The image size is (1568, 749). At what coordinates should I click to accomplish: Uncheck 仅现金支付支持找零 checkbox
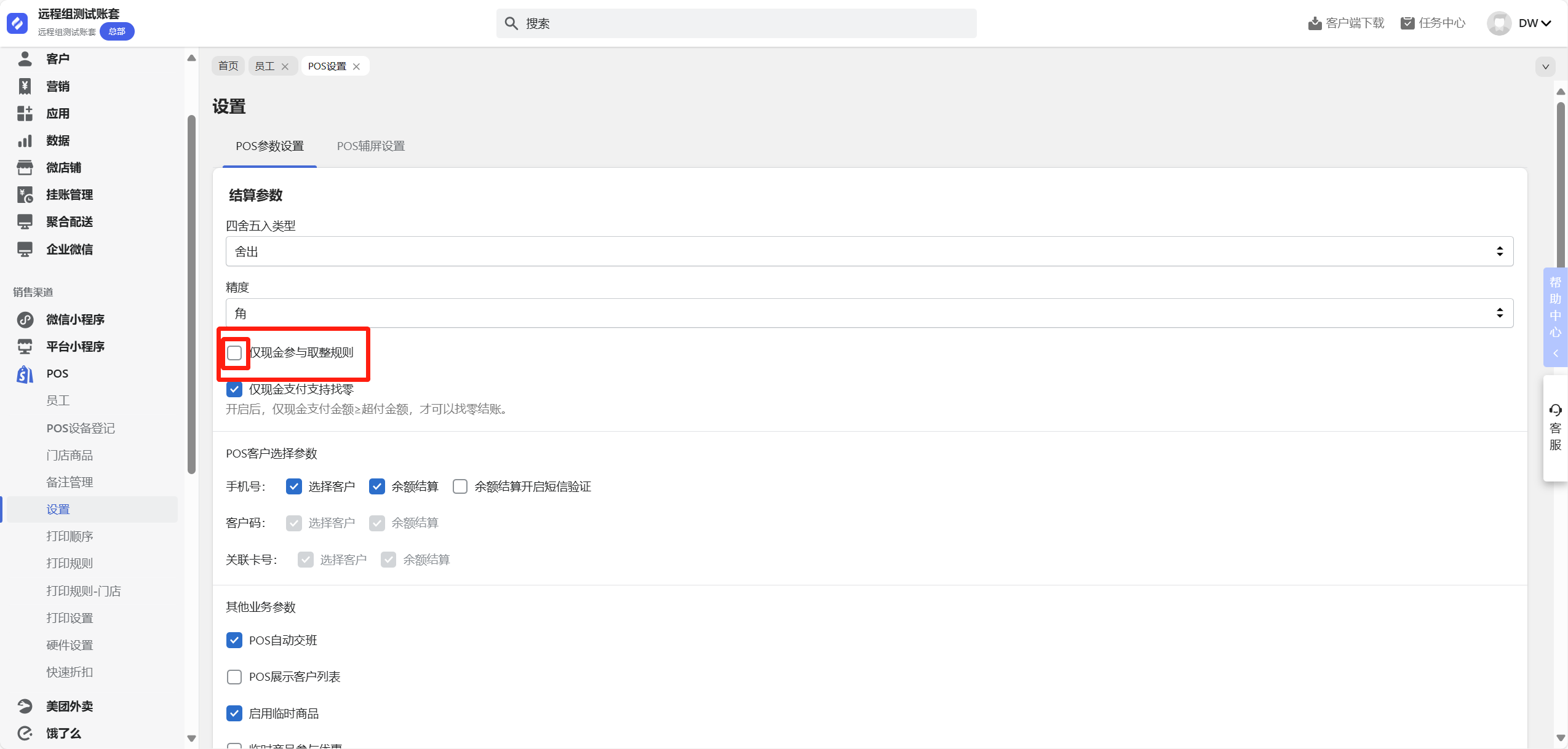pyautogui.click(x=234, y=389)
